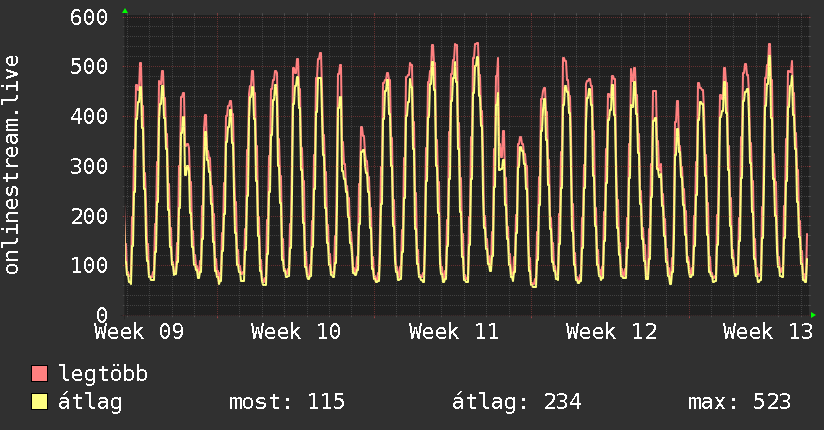Click the Week 10 axis label

296,332
